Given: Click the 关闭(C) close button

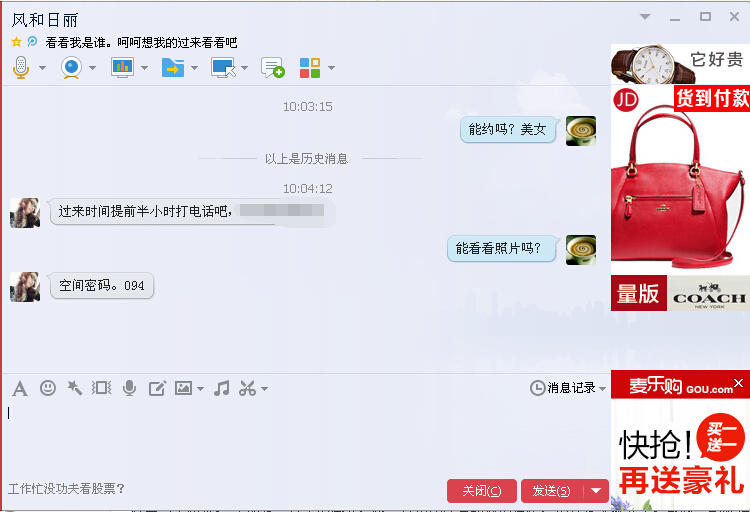Looking at the screenshot, I should coord(482,491).
